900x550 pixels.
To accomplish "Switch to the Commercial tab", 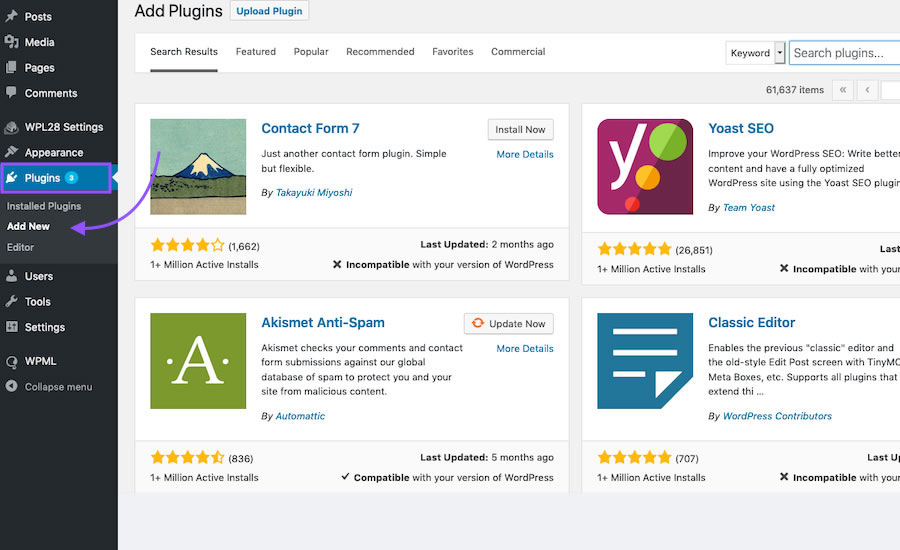I will [x=518, y=52].
